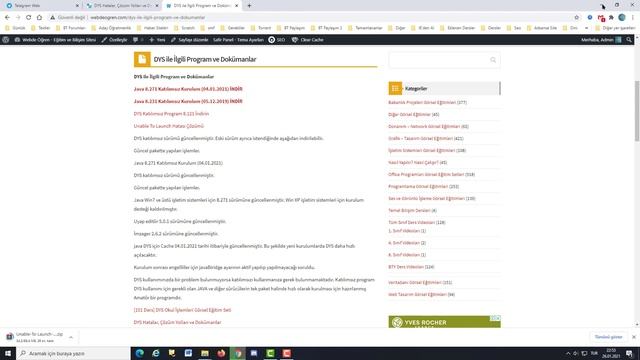Click the blue round extension icon in toolbar

point(590,18)
